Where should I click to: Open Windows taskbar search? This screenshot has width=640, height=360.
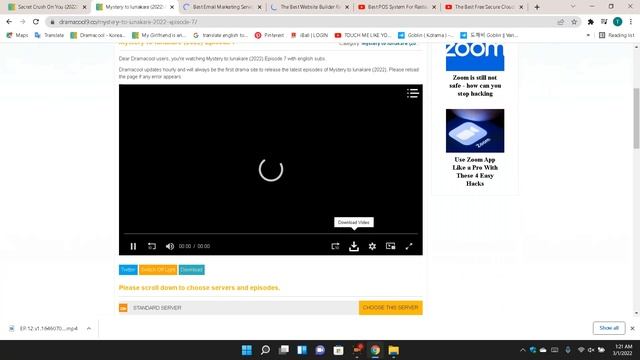click(x=265, y=350)
